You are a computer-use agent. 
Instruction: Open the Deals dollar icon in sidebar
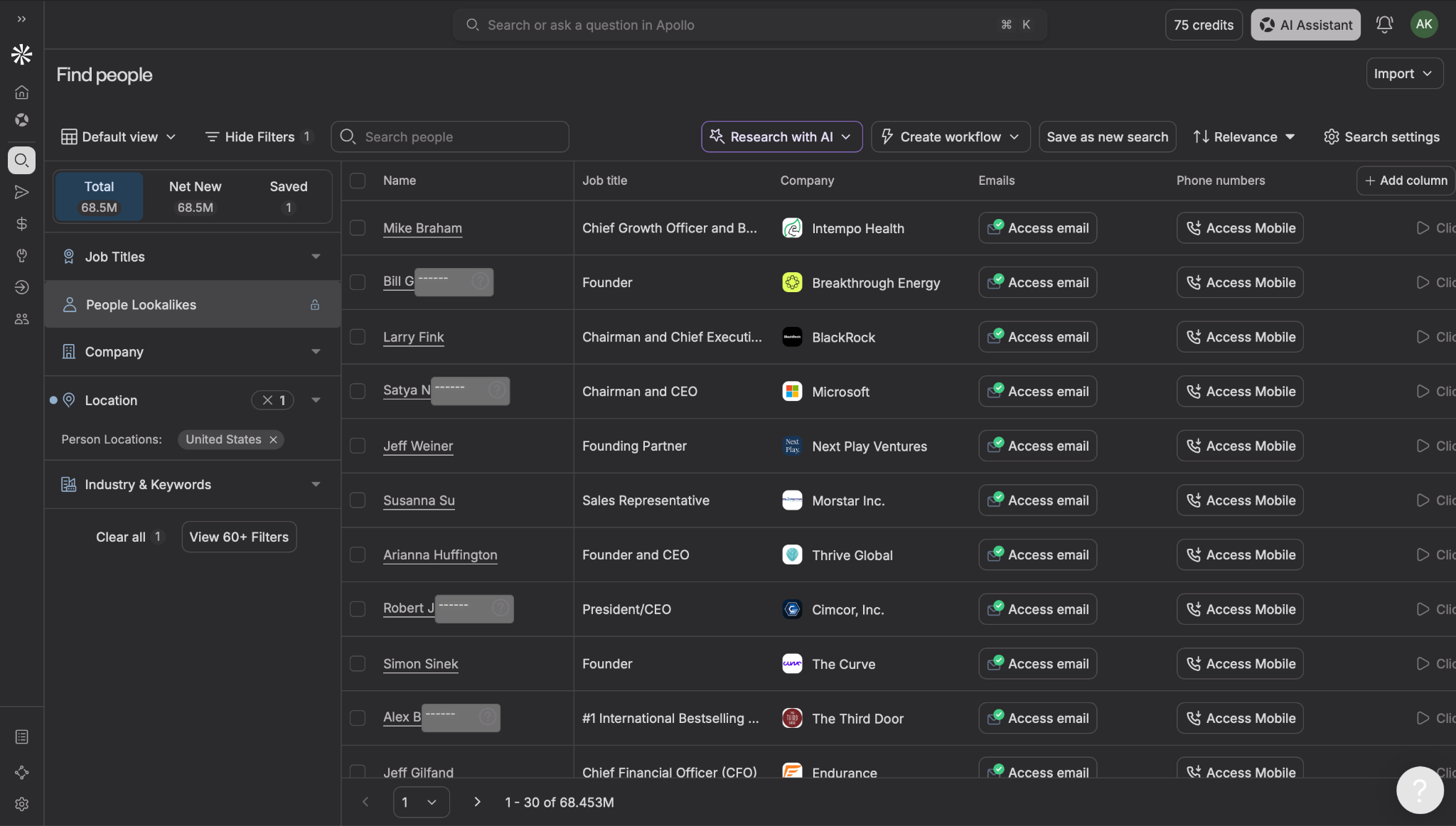click(21, 224)
